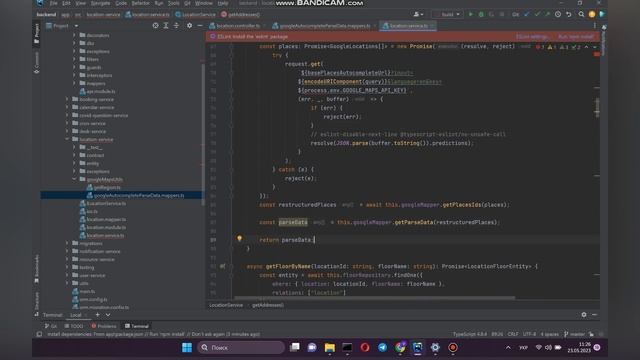The width and height of the screenshot is (640, 360).
Task: Open the user account dropdown in toolbar
Action: coord(418,14)
